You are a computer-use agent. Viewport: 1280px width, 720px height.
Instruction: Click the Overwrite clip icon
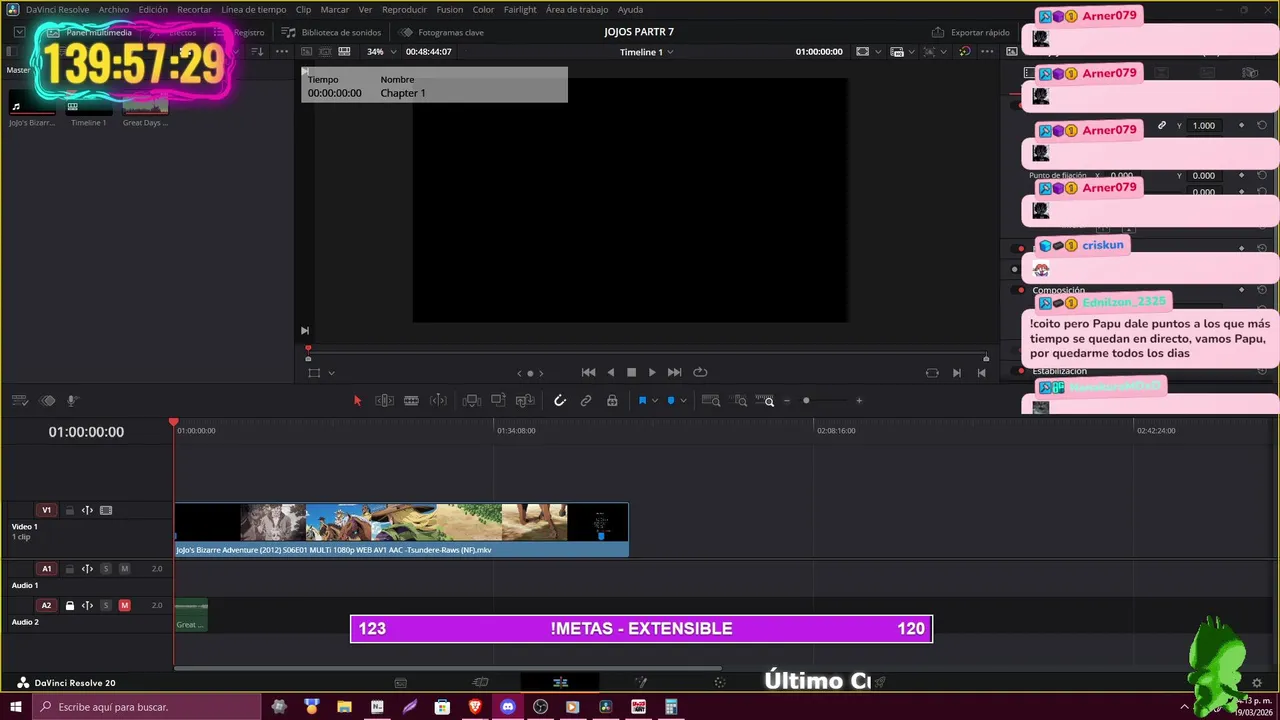click(x=498, y=401)
